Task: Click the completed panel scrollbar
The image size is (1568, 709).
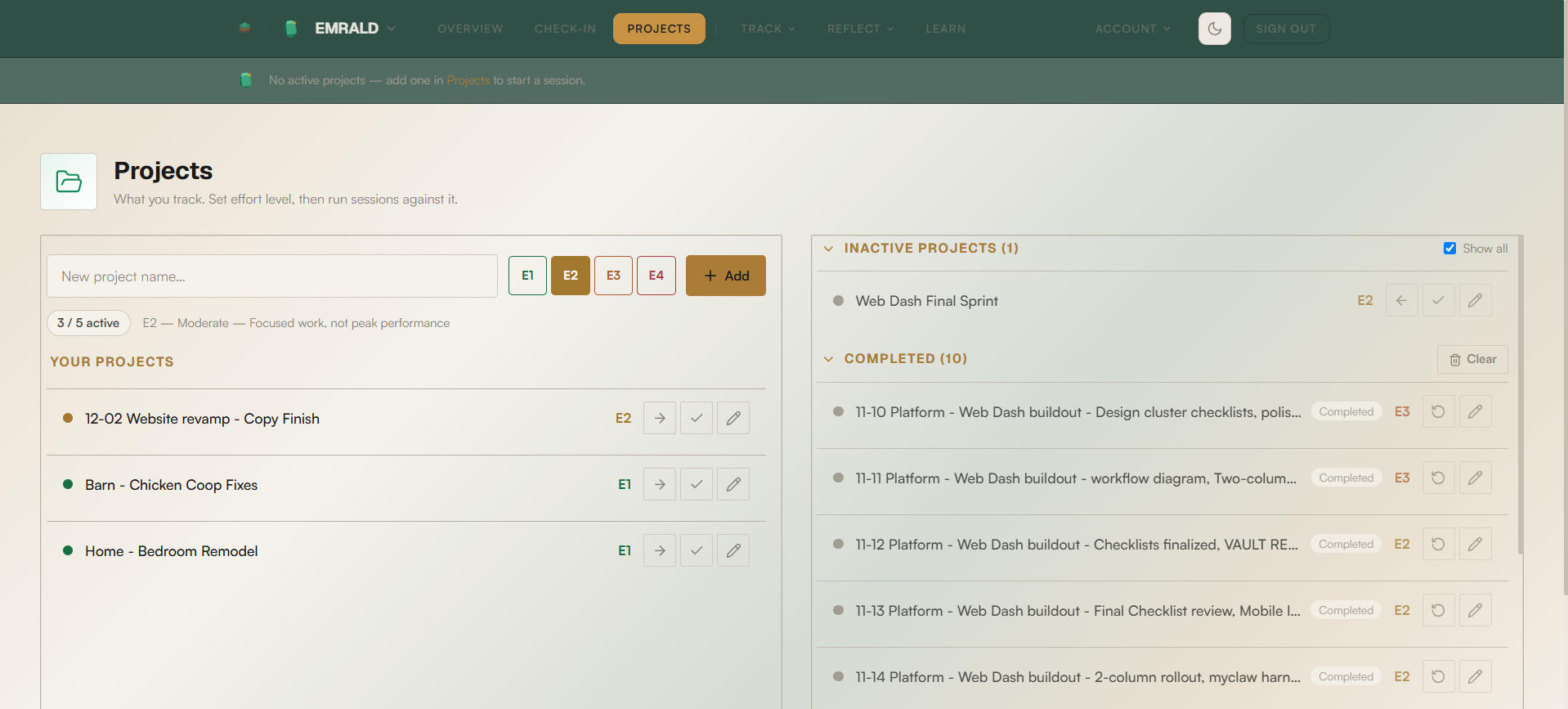Action: pos(1520,397)
